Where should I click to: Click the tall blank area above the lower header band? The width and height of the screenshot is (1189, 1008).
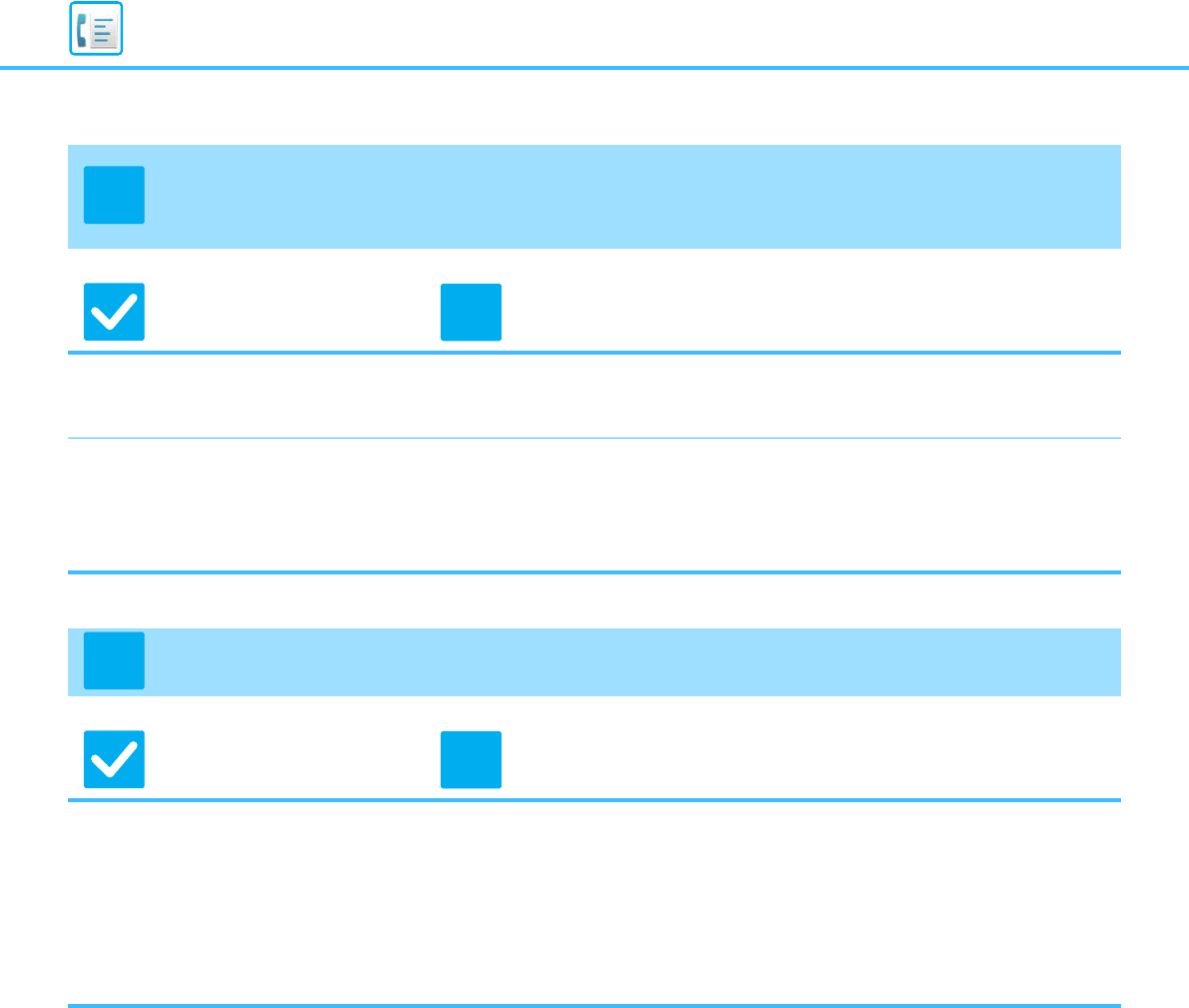pyautogui.click(x=594, y=504)
